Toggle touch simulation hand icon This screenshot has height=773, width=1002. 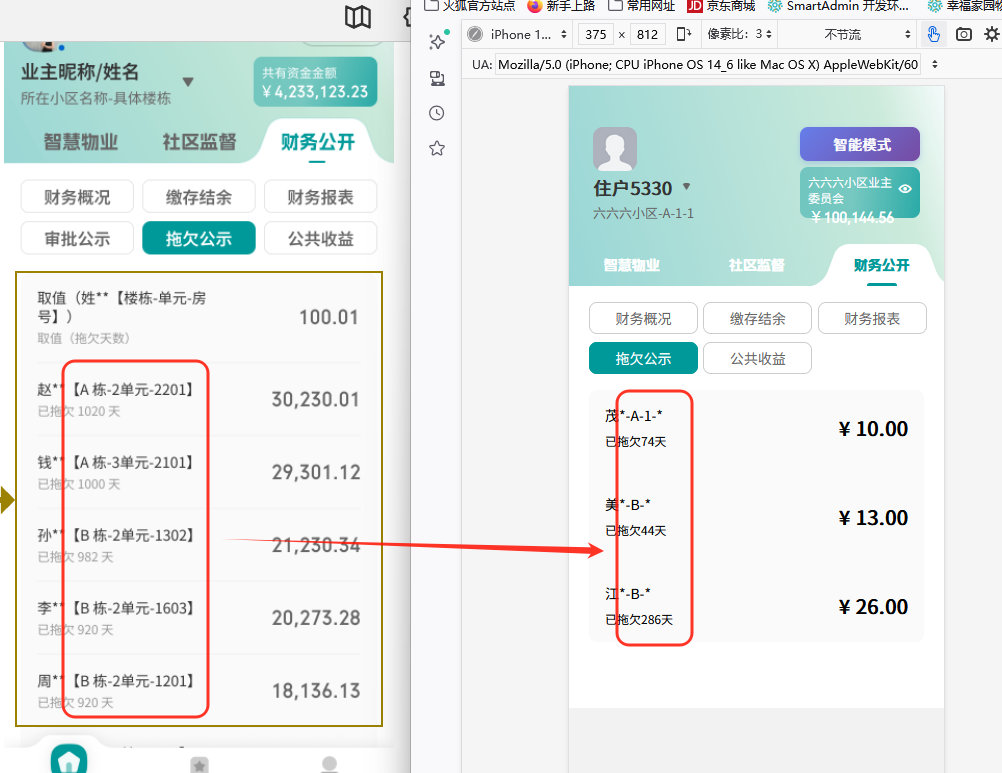(933, 34)
